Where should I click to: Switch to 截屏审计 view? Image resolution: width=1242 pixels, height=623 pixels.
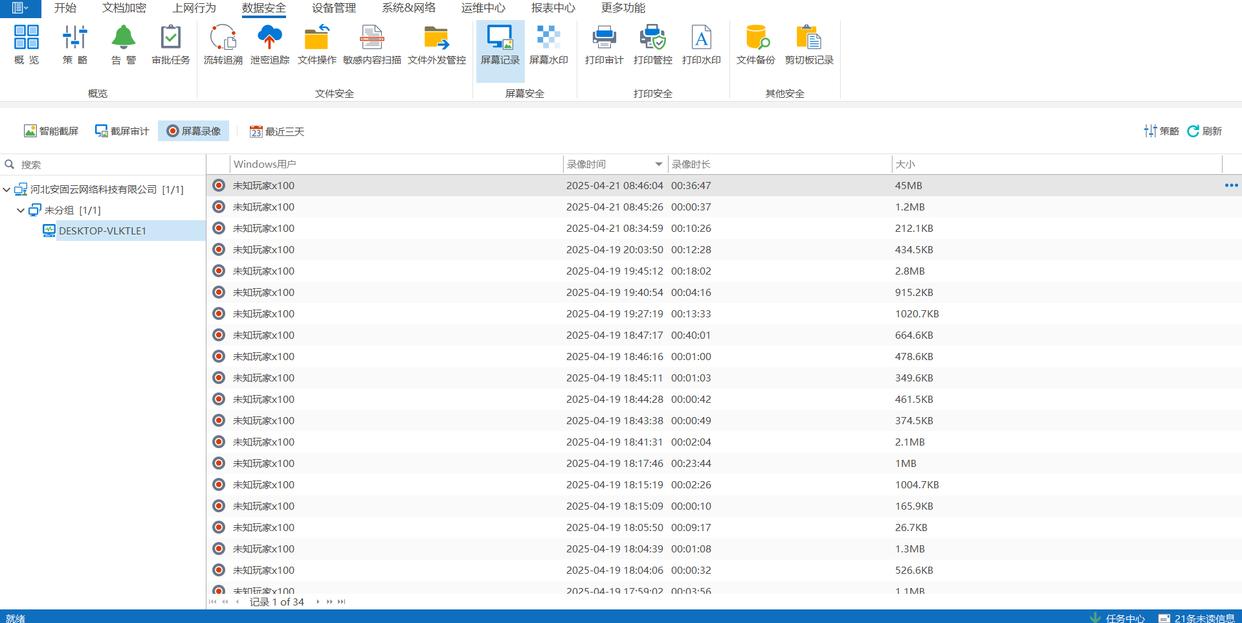coord(122,131)
